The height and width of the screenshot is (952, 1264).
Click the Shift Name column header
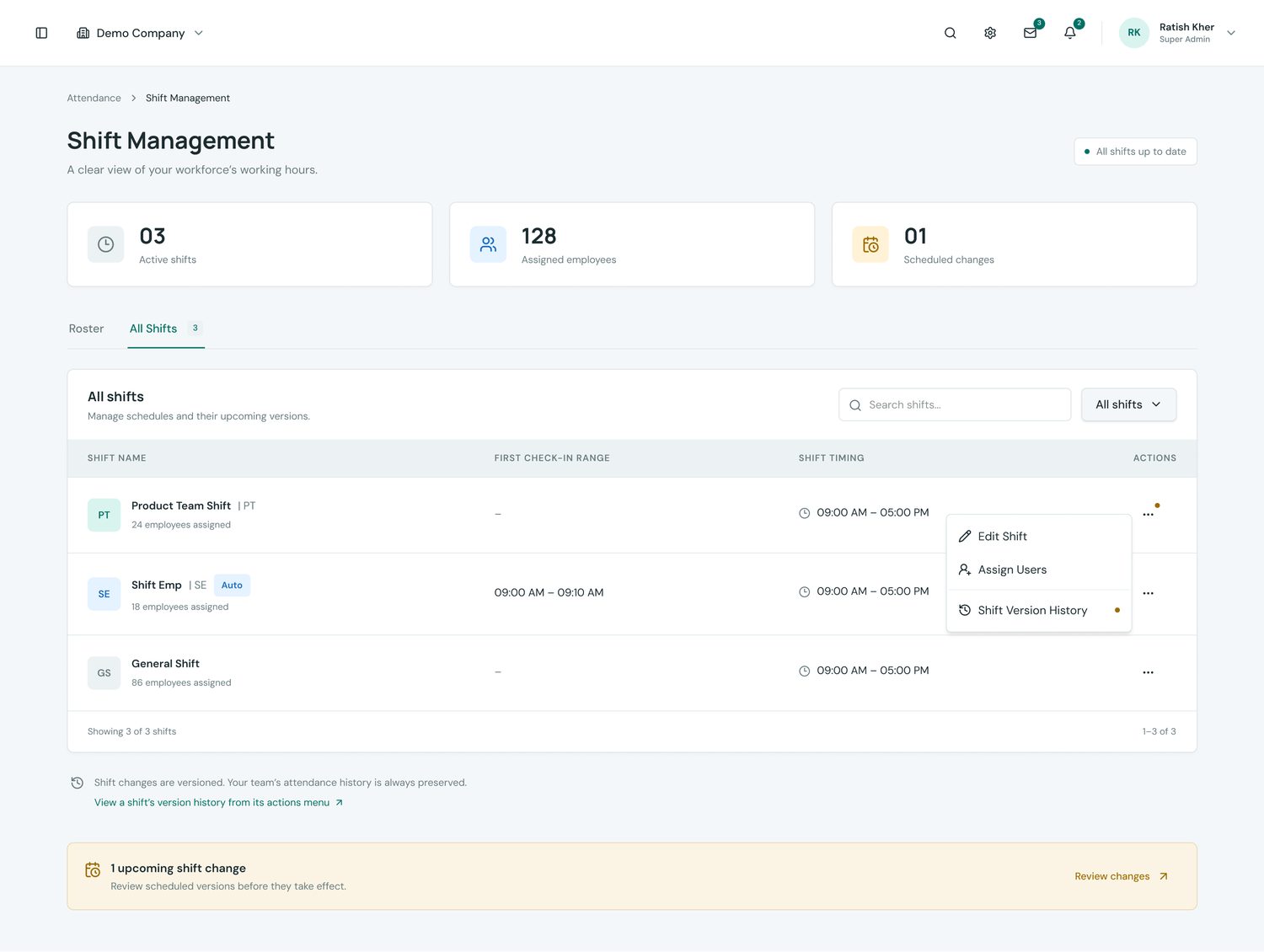point(117,458)
